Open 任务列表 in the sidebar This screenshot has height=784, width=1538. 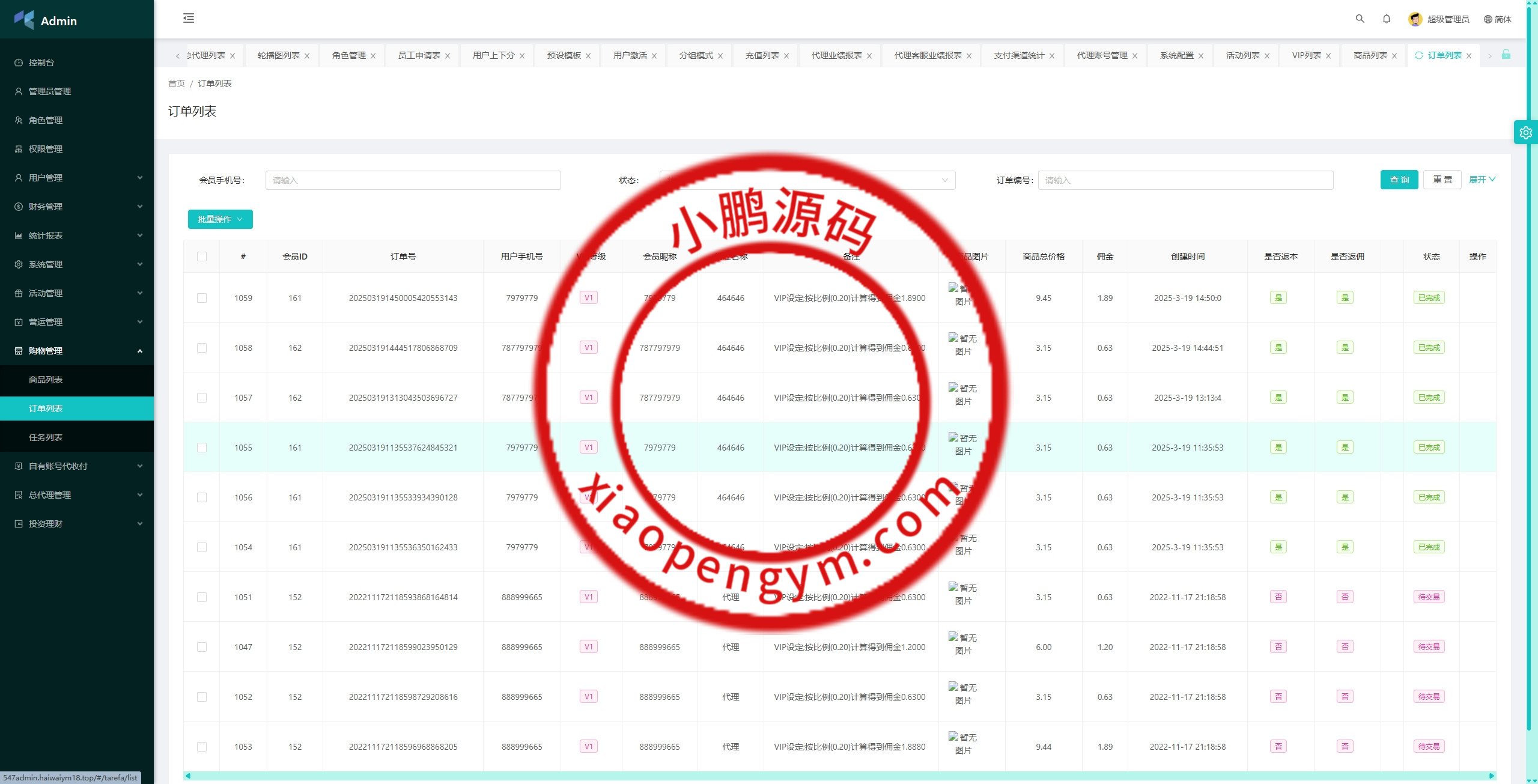tap(46, 437)
